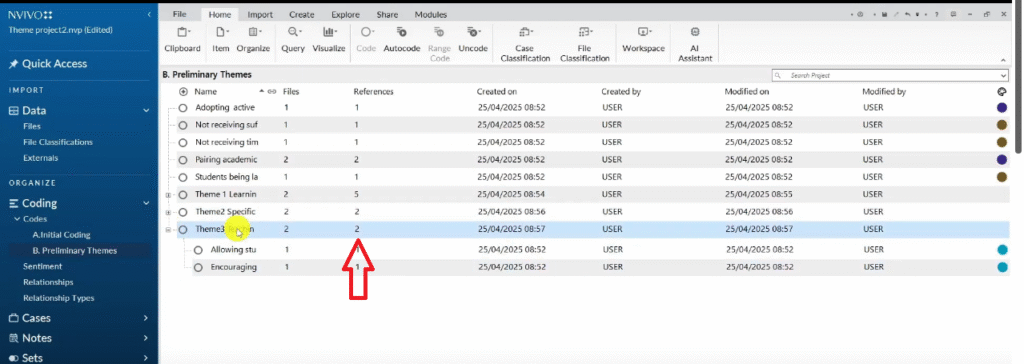Open Externals in sidebar

click(x=40, y=158)
